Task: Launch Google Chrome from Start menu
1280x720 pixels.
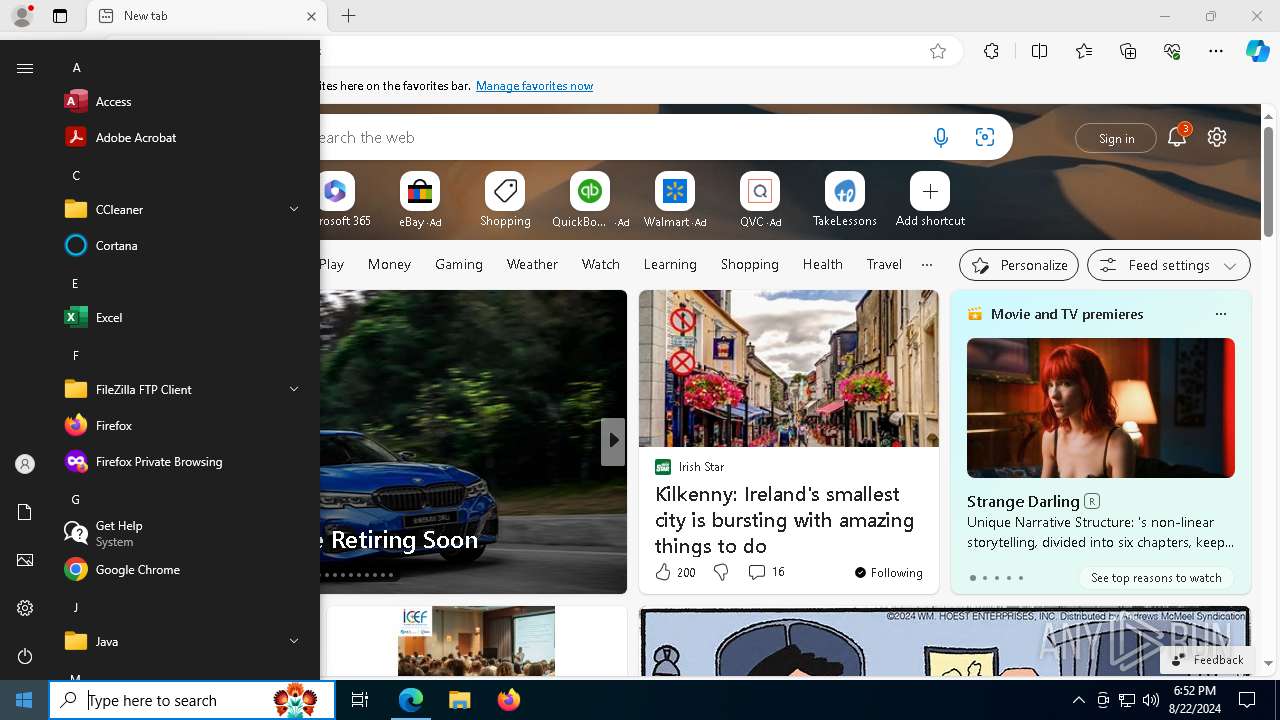Action: point(180,569)
